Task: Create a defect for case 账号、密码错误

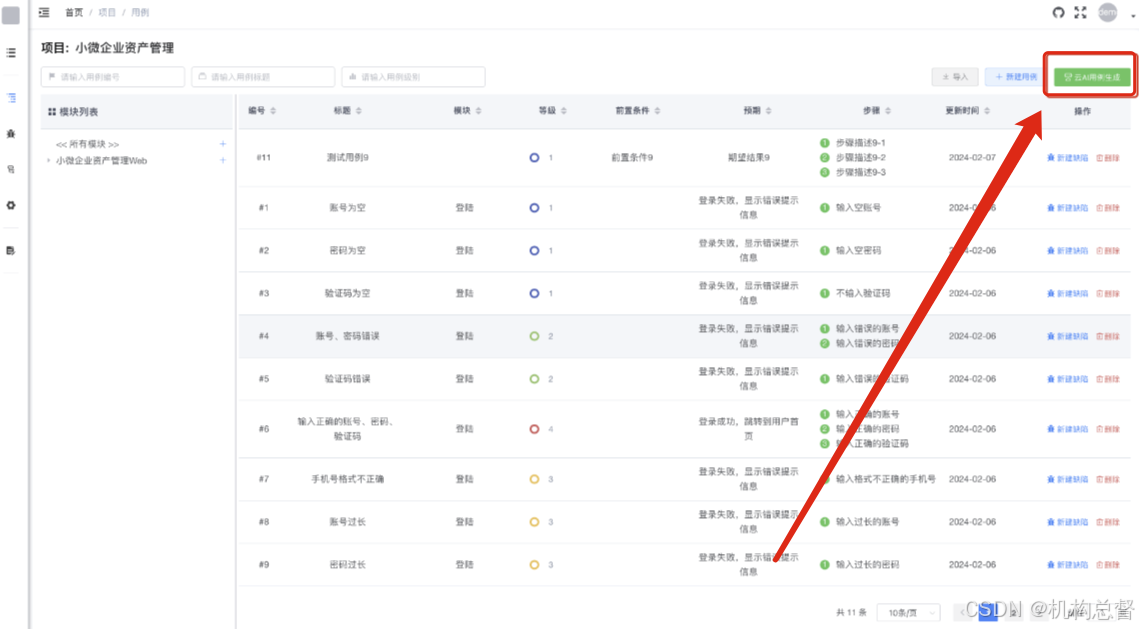Action: point(1067,336)
